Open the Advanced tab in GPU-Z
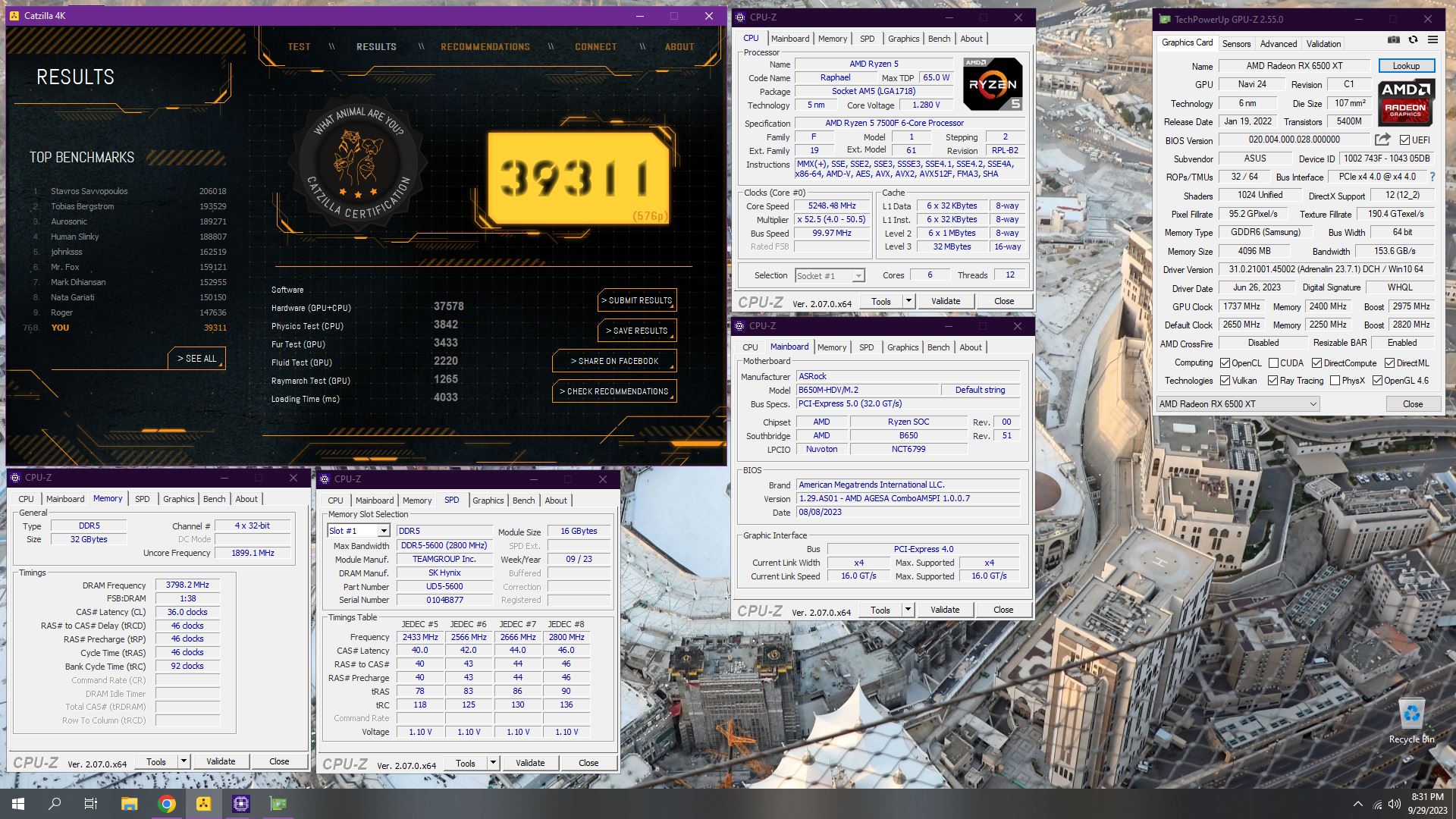This screenshot has width=1456, height=819. [1279, 44]
